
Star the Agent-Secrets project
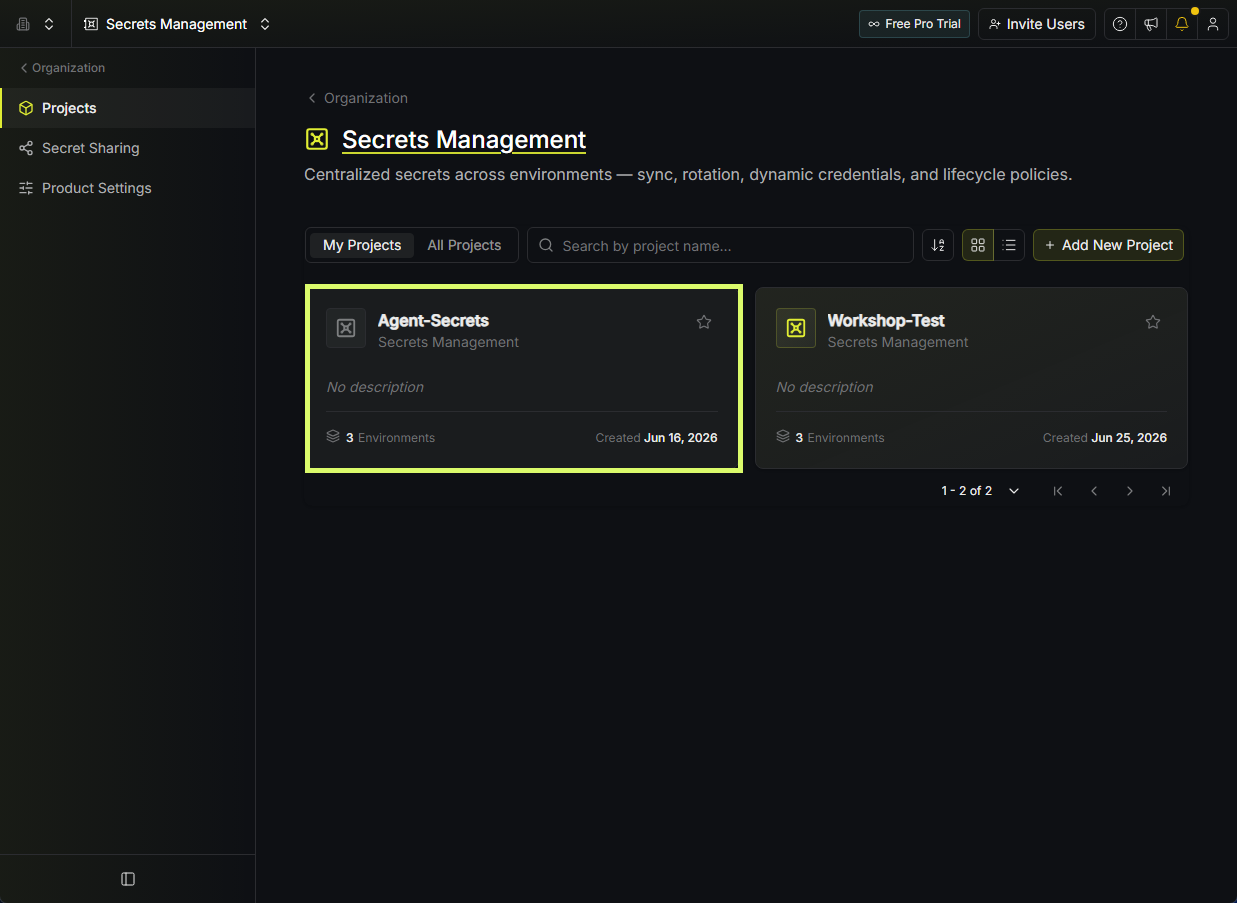click(x=704, y=322)
